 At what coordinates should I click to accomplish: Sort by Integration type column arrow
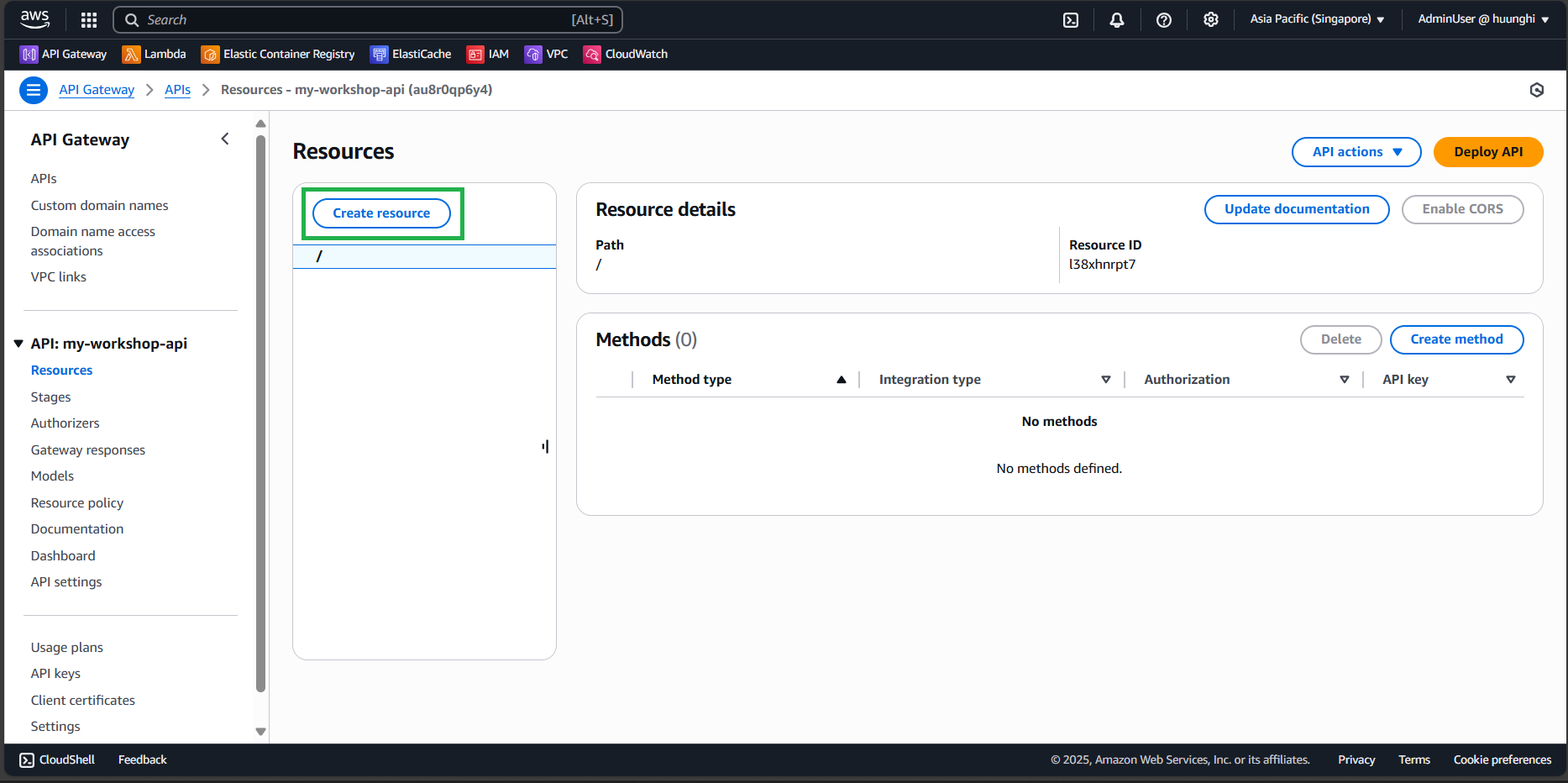[x=1106, y=380]
